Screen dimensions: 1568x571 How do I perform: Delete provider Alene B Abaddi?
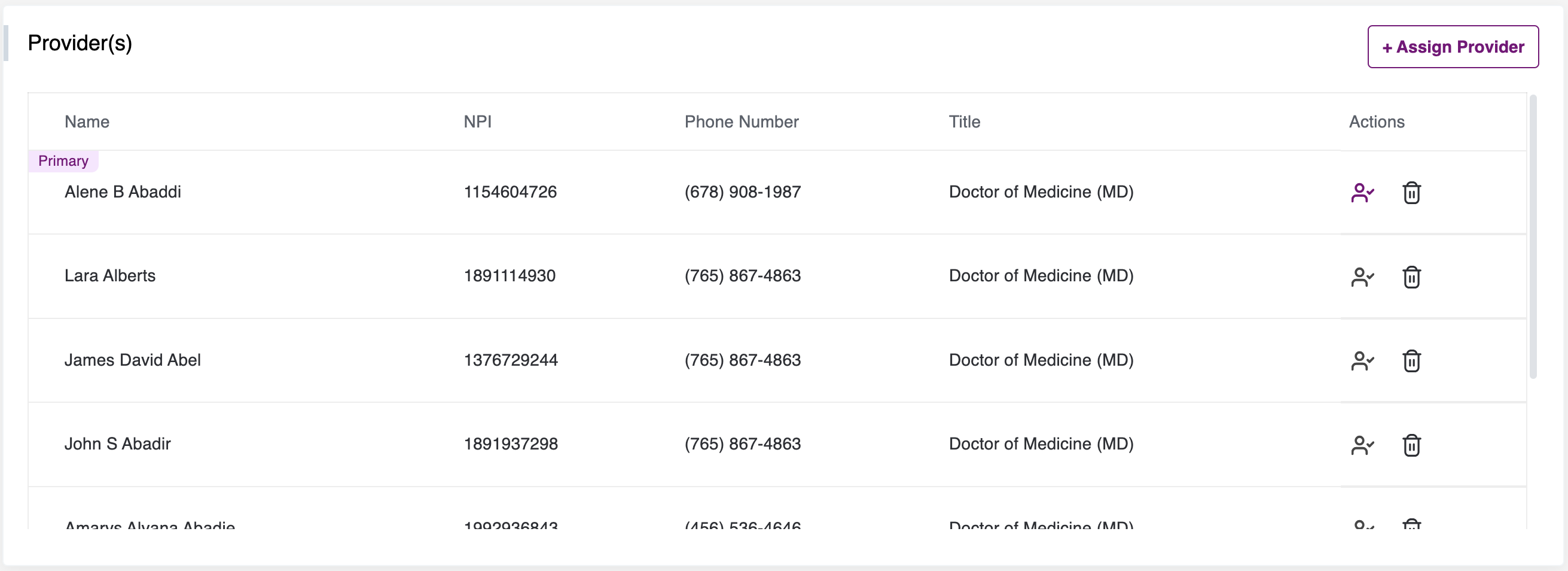click(1411, 193)
